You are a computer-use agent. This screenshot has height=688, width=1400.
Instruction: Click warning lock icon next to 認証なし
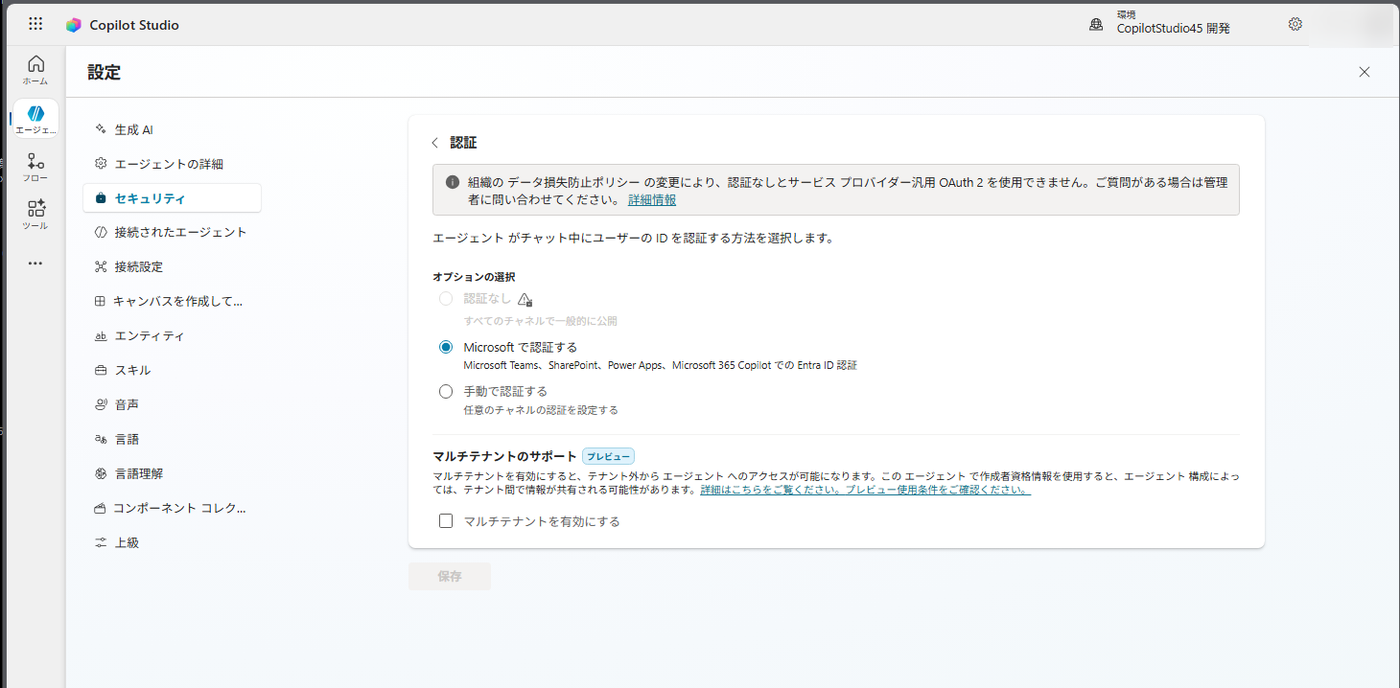(x=525, y=299)
